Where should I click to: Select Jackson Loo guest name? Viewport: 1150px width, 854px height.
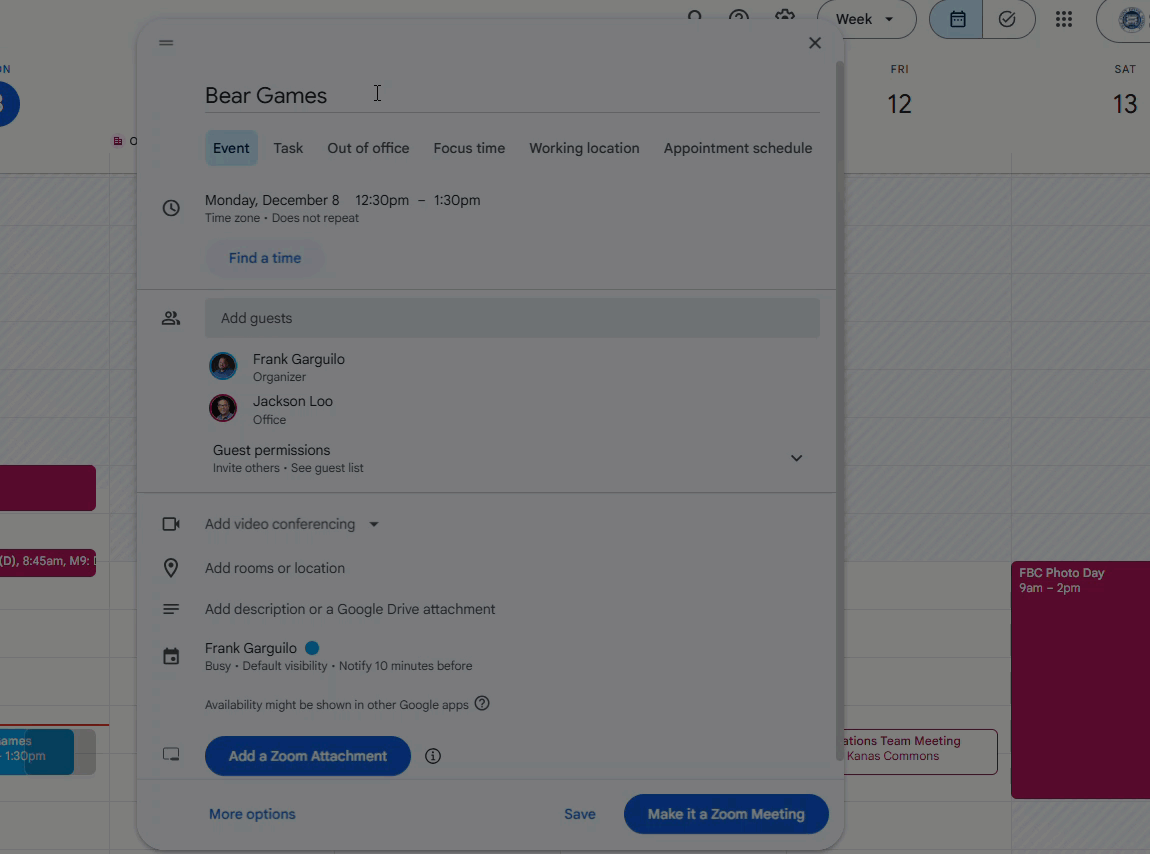pyautogui.click(x=293, y=401)
